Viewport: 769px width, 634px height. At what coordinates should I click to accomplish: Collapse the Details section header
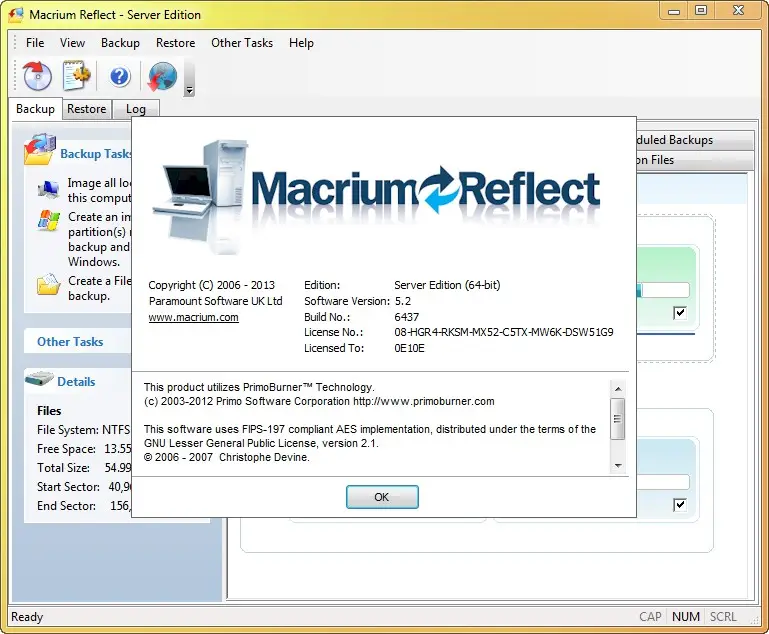[x=76, y=381]
